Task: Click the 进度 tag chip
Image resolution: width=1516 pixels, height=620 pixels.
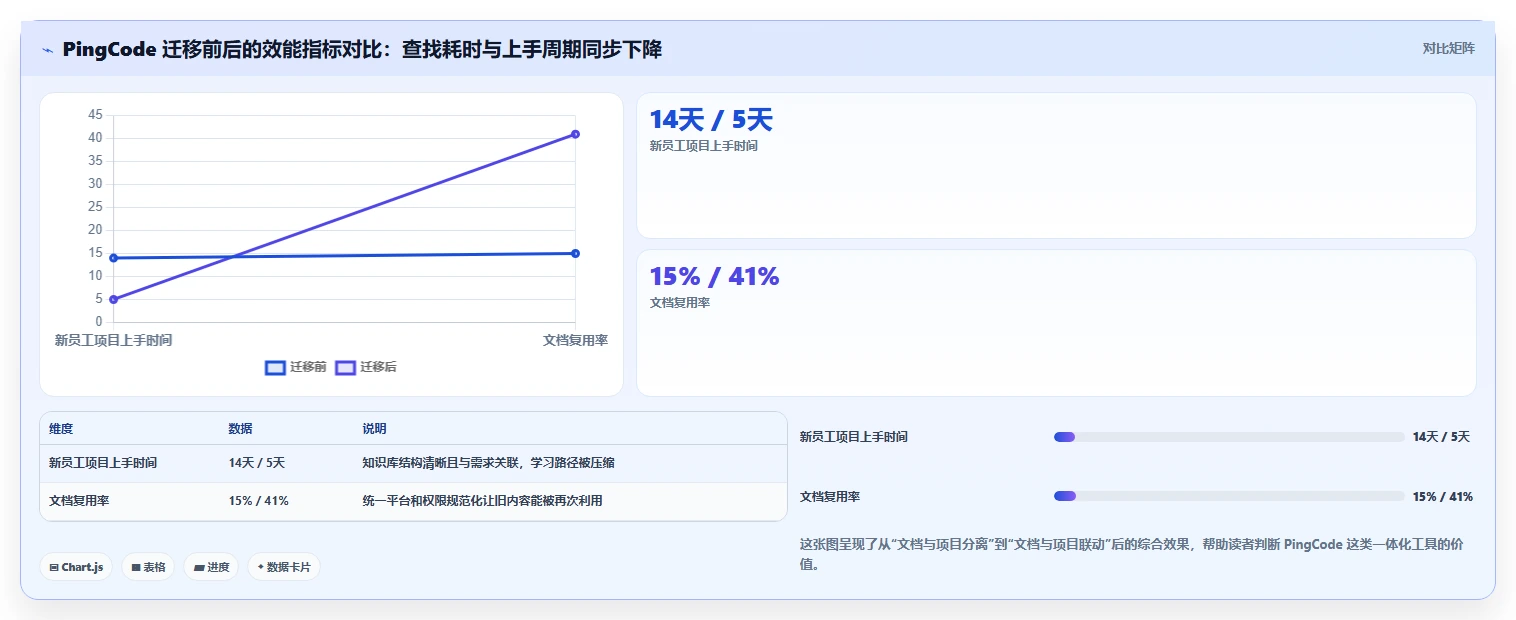Action: (211, 567)
